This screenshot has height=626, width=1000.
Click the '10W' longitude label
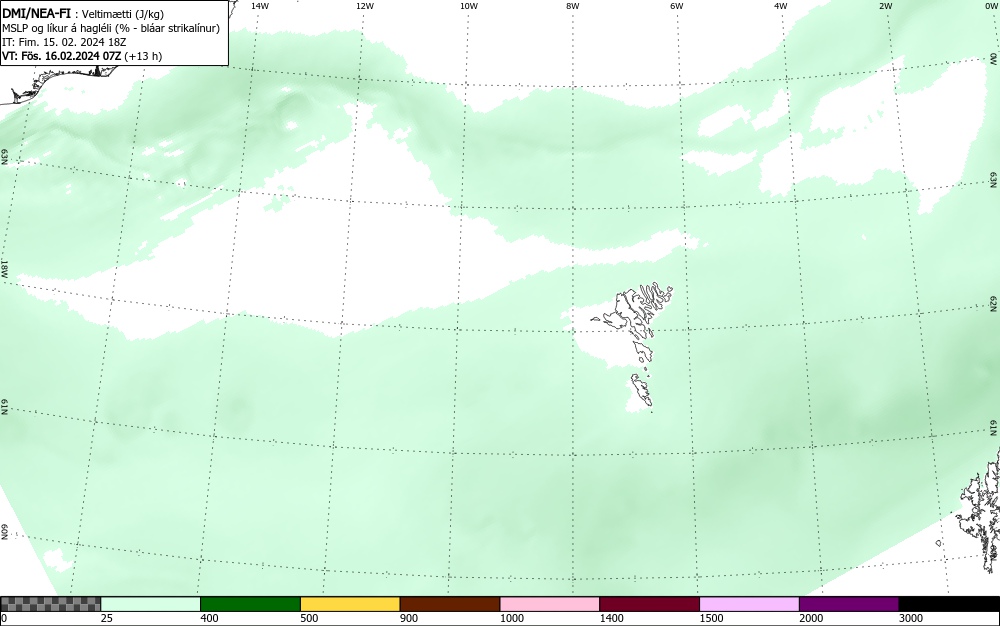click(469, 6)
